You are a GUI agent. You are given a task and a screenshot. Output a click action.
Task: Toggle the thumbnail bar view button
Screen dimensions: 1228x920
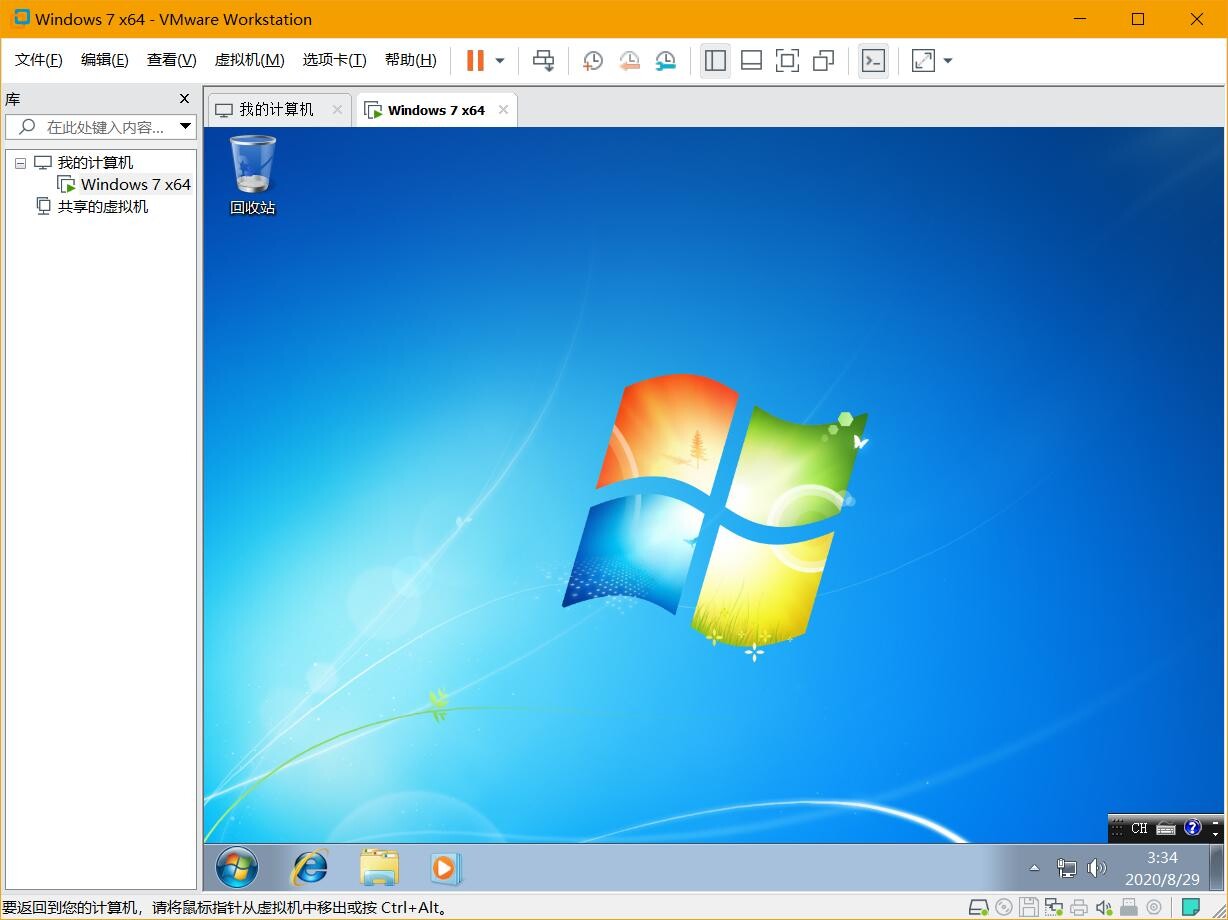pos(751,61)
